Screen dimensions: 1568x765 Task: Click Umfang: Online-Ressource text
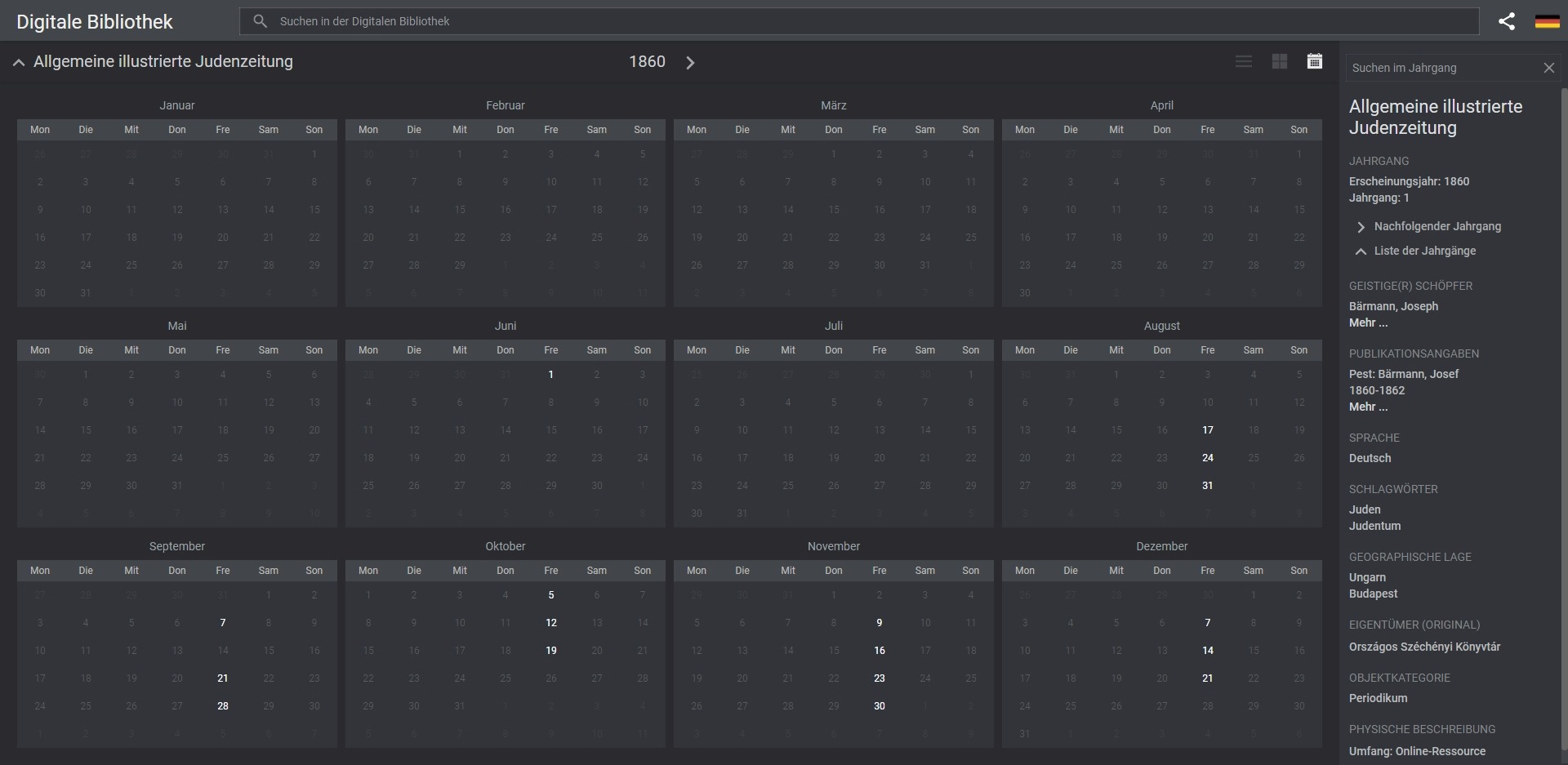pyautogui.click(x=1417, y=751)
